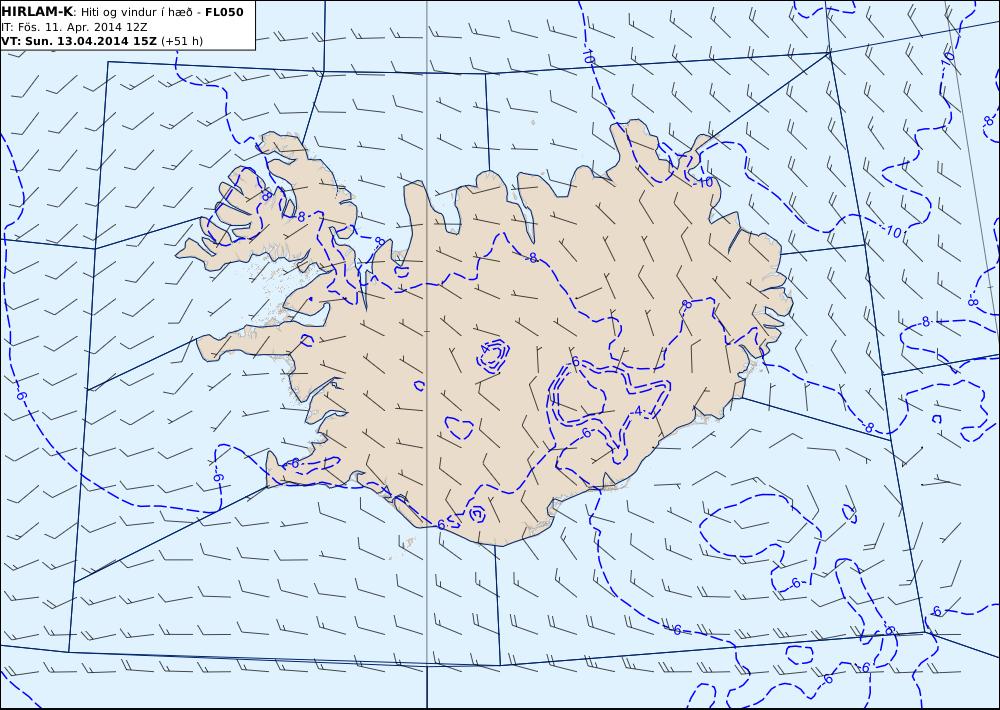Click the 'Hiti og vindur í hæð' description

[x=138, y=12]
